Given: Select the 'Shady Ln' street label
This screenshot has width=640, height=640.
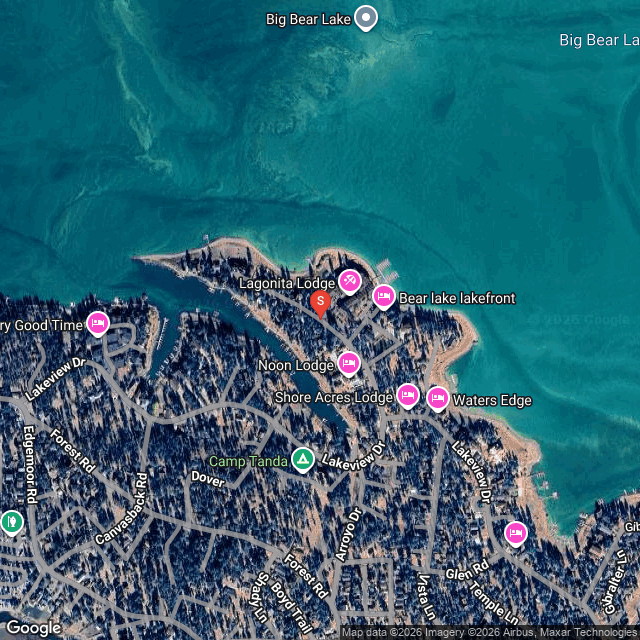Looking at the screenshot, I should point(261,598).
